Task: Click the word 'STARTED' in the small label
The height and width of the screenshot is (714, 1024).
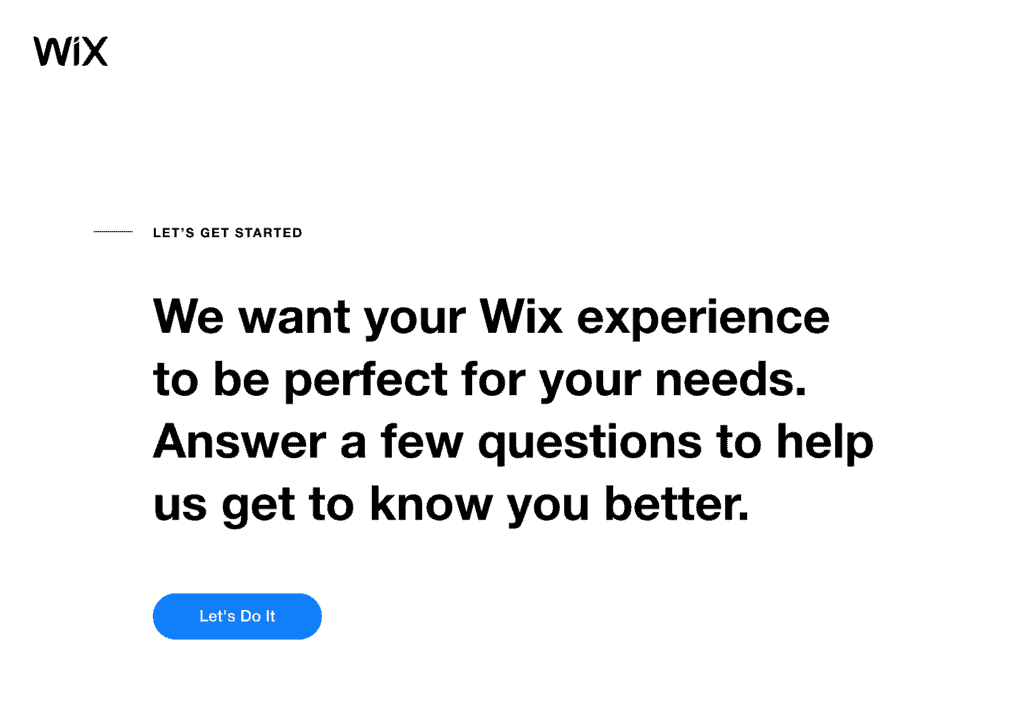Action: tap(268, 233)
